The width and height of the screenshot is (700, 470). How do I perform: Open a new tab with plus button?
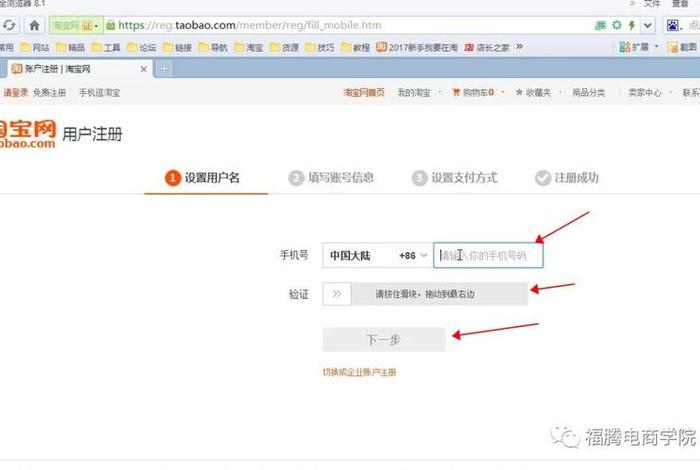(x=164, y=69)
